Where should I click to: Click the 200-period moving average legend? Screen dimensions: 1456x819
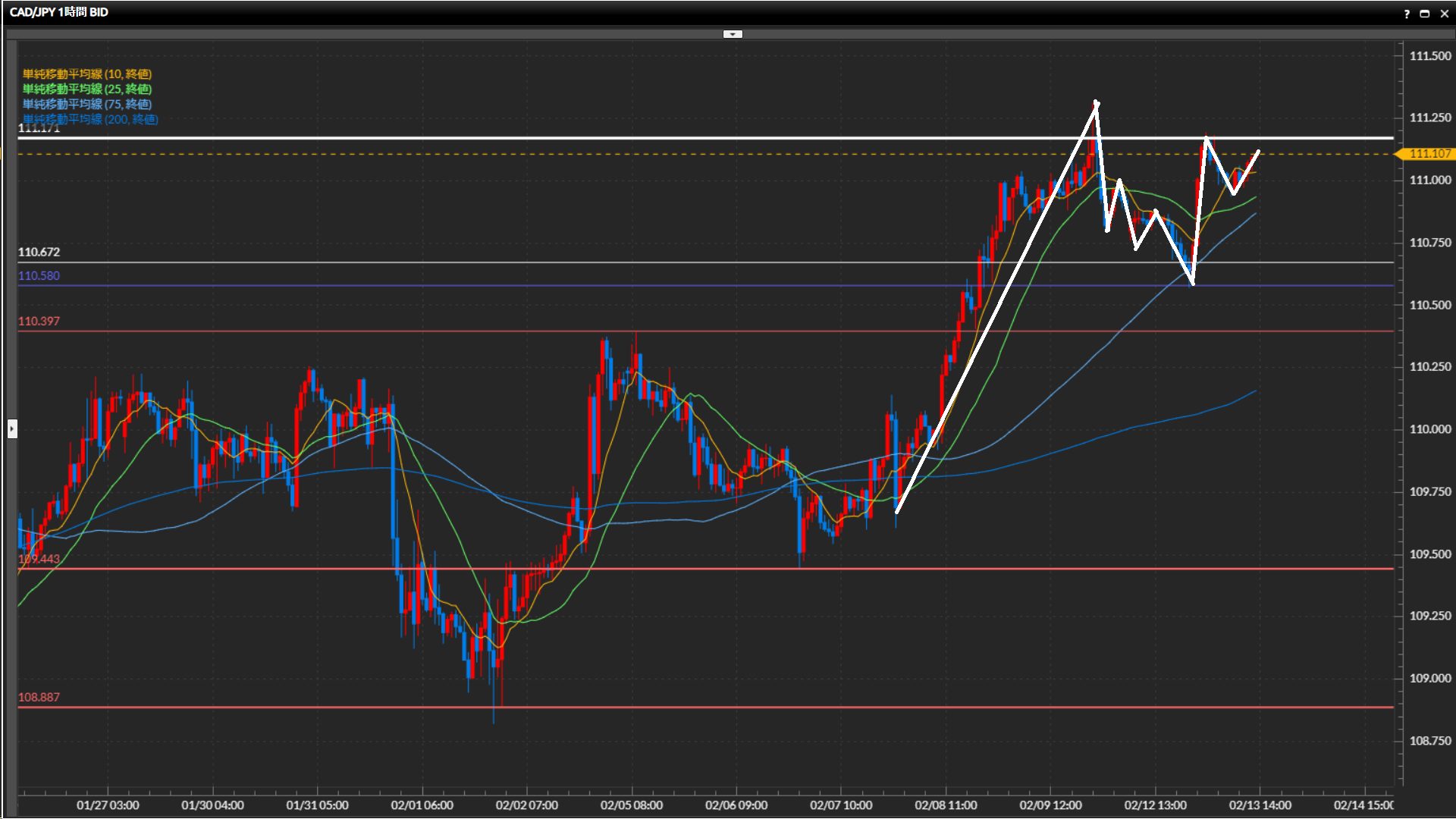(90, 119)
